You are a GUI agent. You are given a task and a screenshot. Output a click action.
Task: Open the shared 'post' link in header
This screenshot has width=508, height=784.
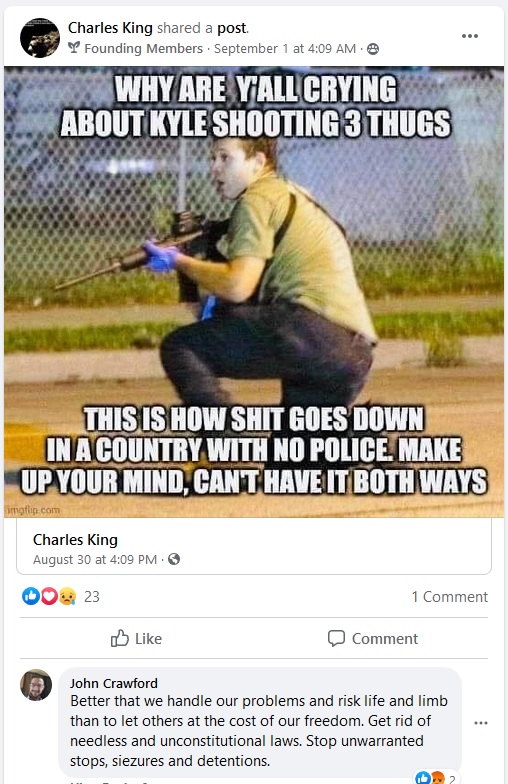[x=232, y=28]
